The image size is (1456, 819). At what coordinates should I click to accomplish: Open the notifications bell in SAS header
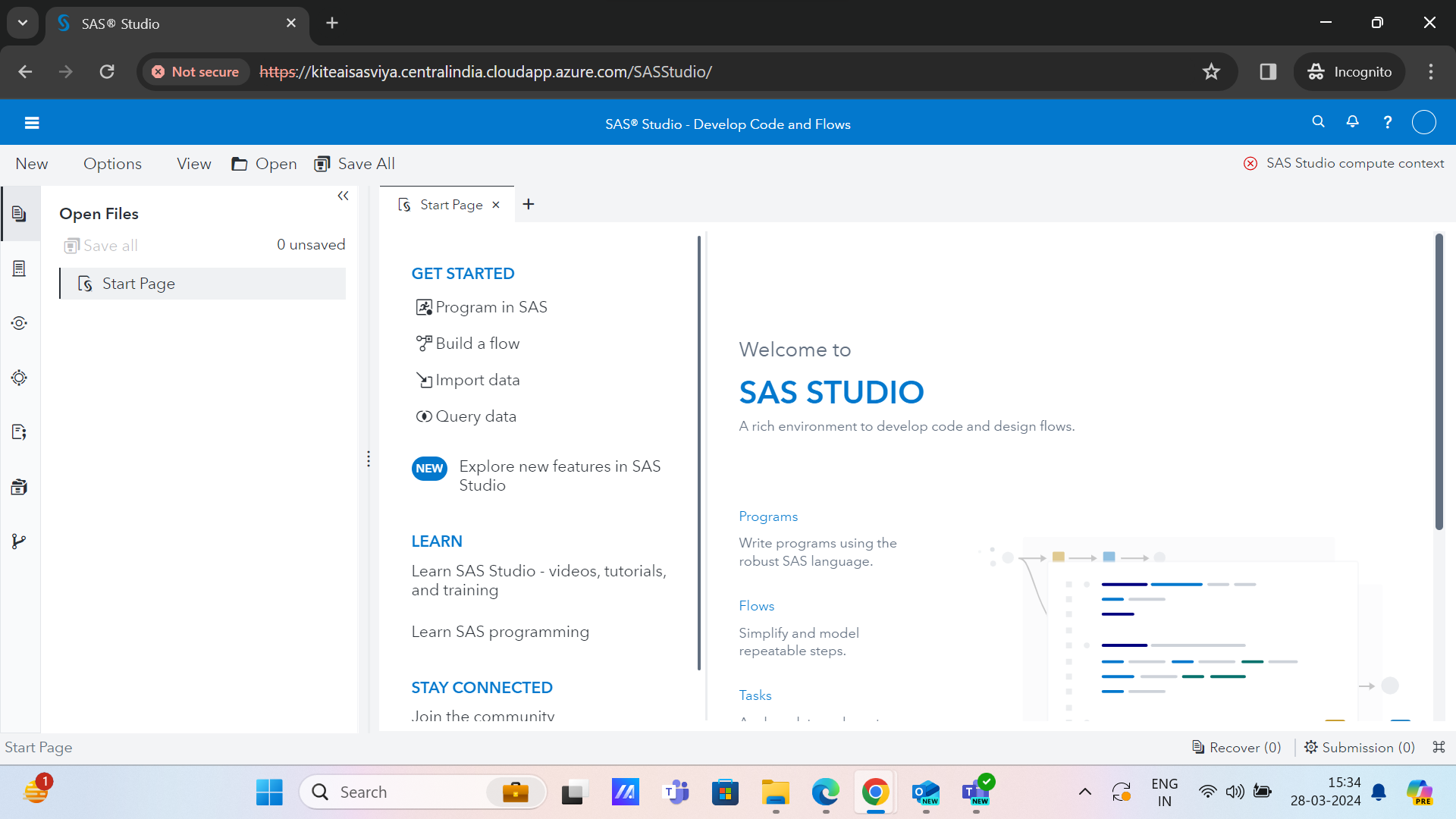click(1352, 122)
